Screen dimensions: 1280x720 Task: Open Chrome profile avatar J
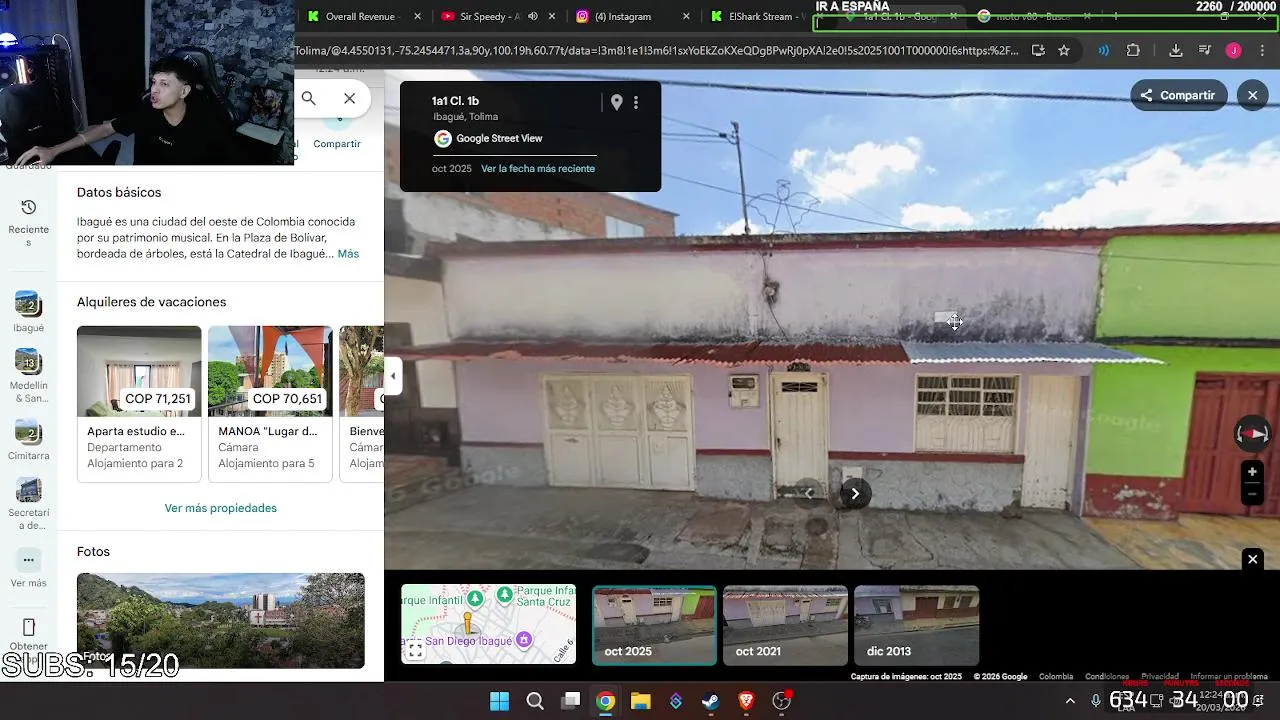(1234, 50)
